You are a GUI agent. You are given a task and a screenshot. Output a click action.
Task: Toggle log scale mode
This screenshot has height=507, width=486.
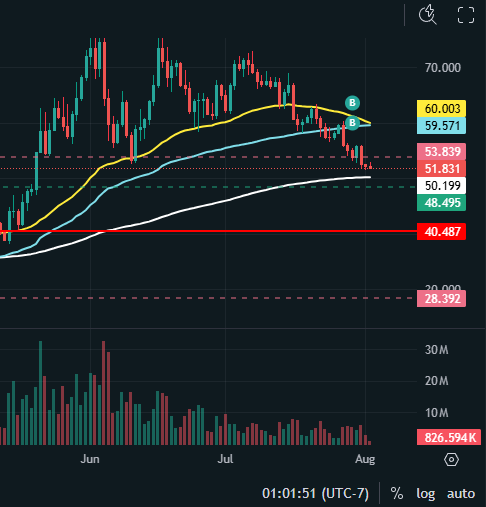coord(426,493)
